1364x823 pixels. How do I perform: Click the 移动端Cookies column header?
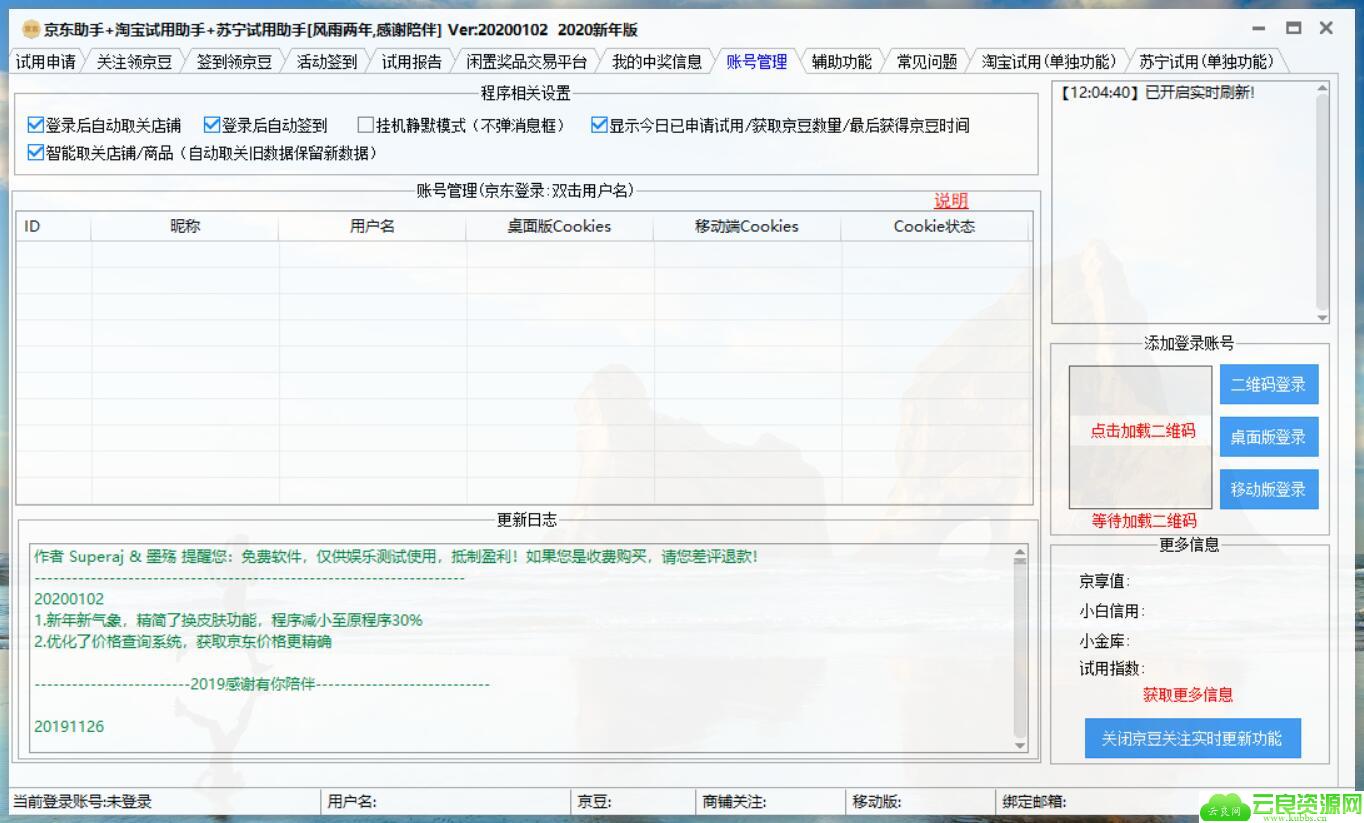point(747,226)
